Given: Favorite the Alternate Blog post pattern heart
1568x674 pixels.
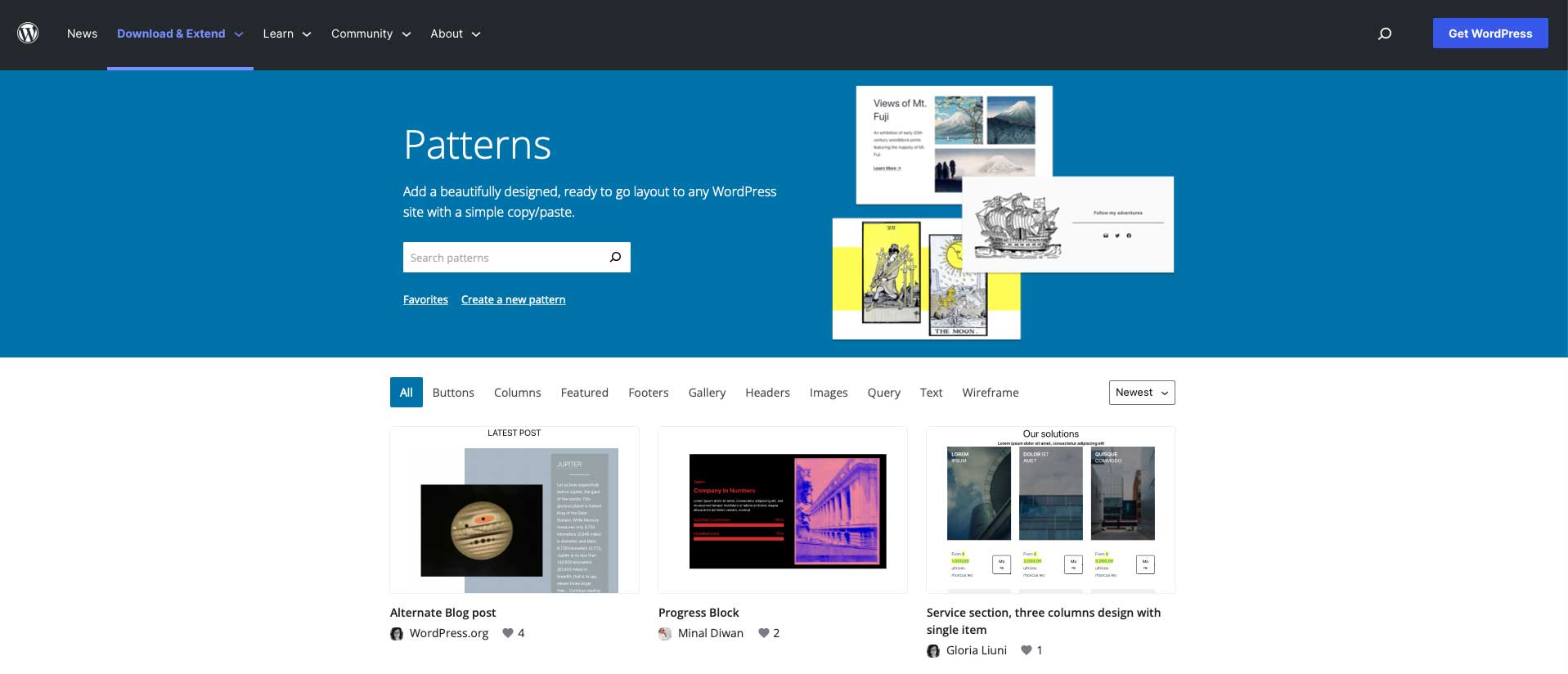Looking at the screenshot, I should coord(508,633).
